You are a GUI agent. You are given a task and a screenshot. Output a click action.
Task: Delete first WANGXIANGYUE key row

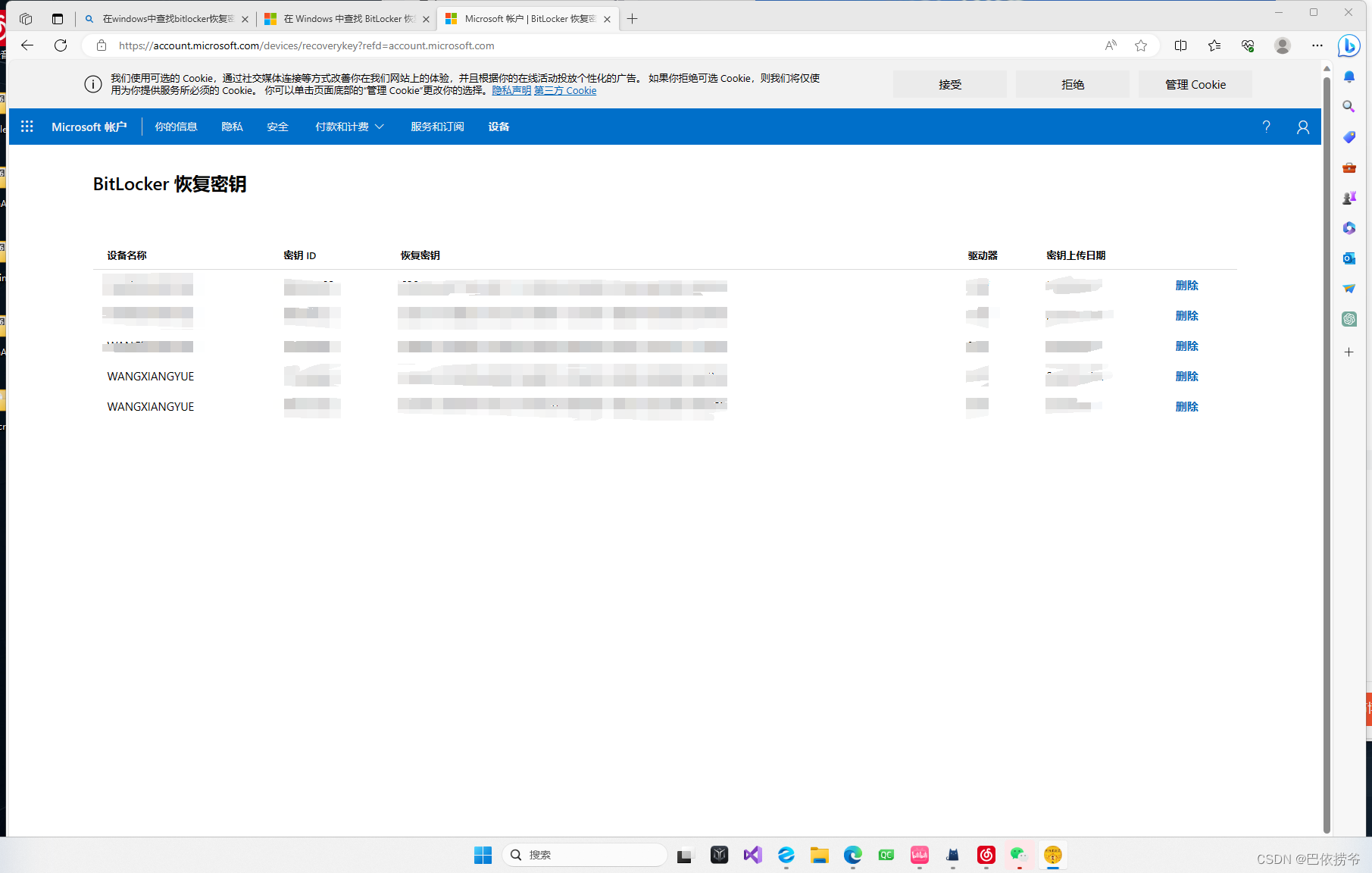[1186, 377]
